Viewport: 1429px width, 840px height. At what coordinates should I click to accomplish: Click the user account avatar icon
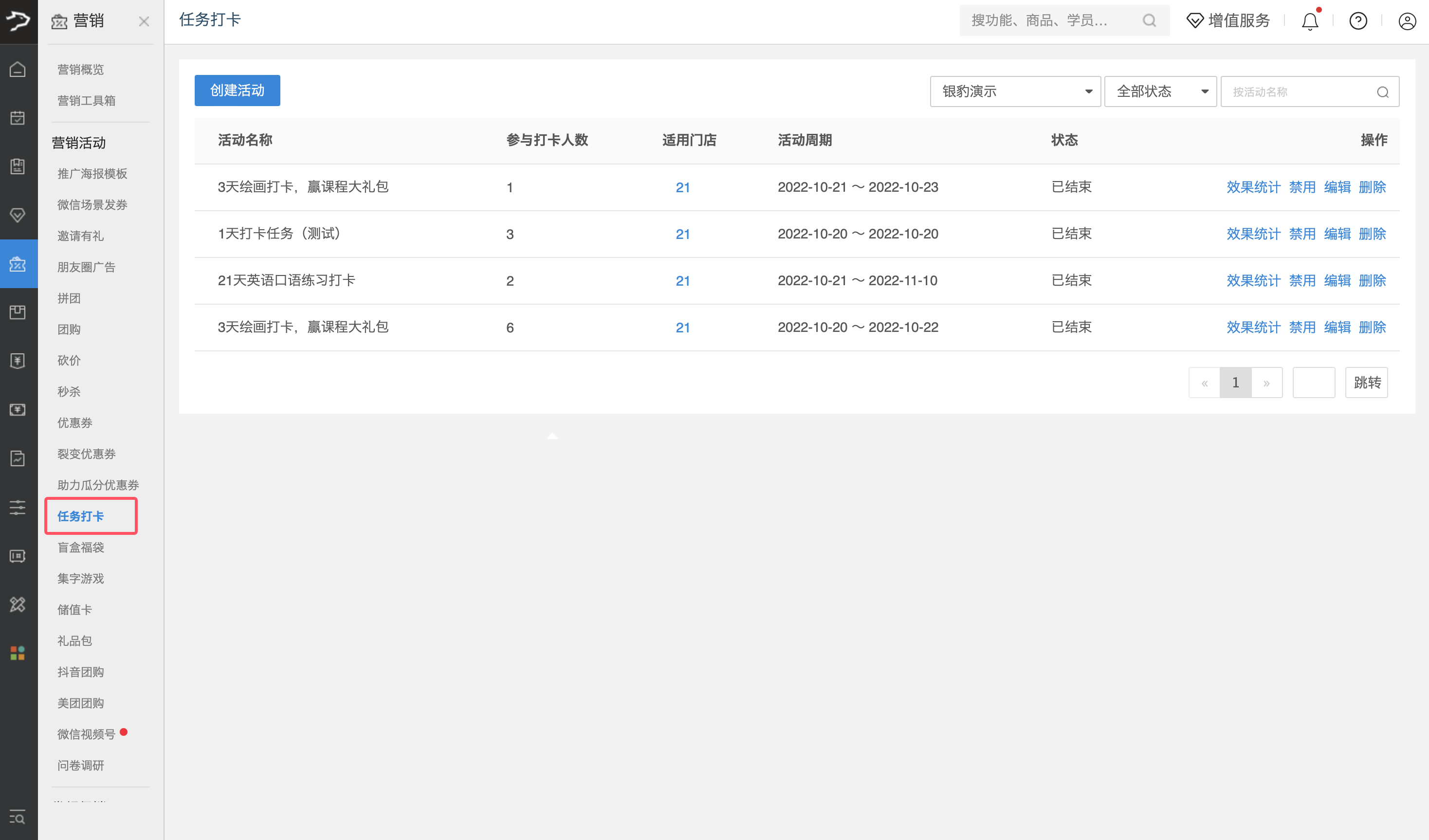pos(1407,21)
